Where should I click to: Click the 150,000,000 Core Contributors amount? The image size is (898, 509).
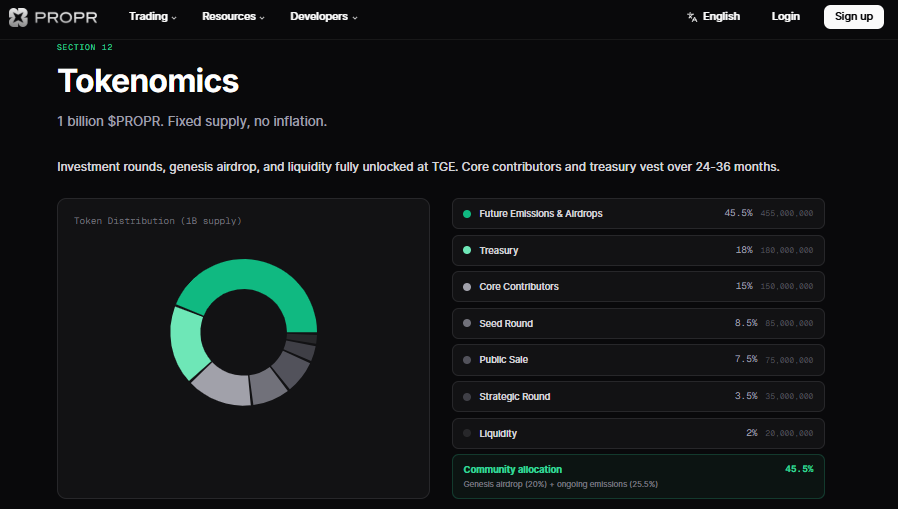[x=786, y=286]
